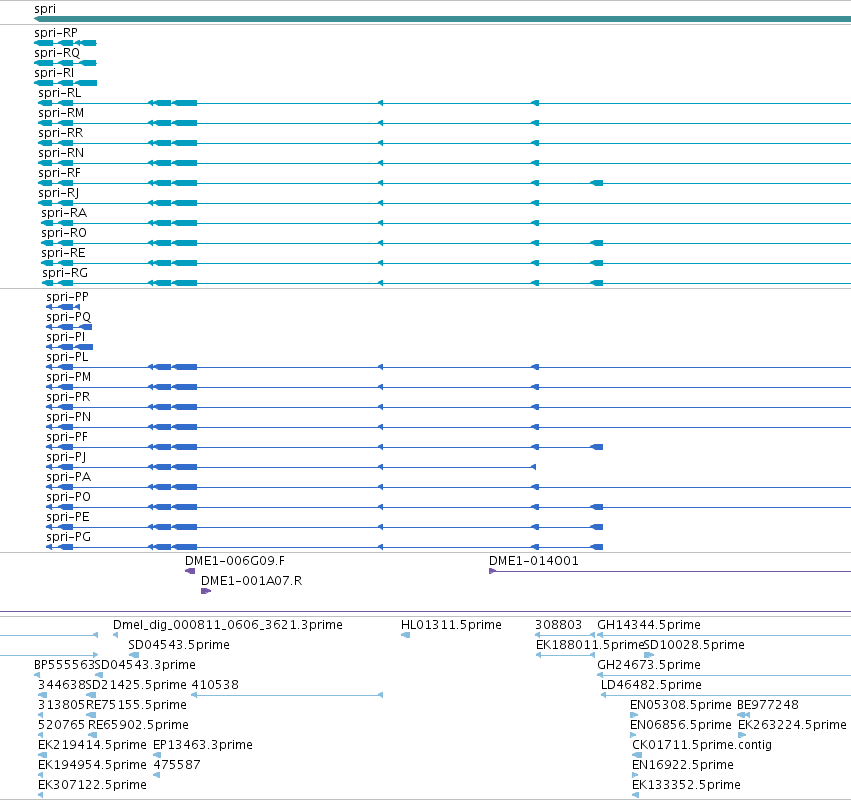Click protein spri-PI label
The width and height of the screenshot is (851, 800).
click(x=66, y=337)
